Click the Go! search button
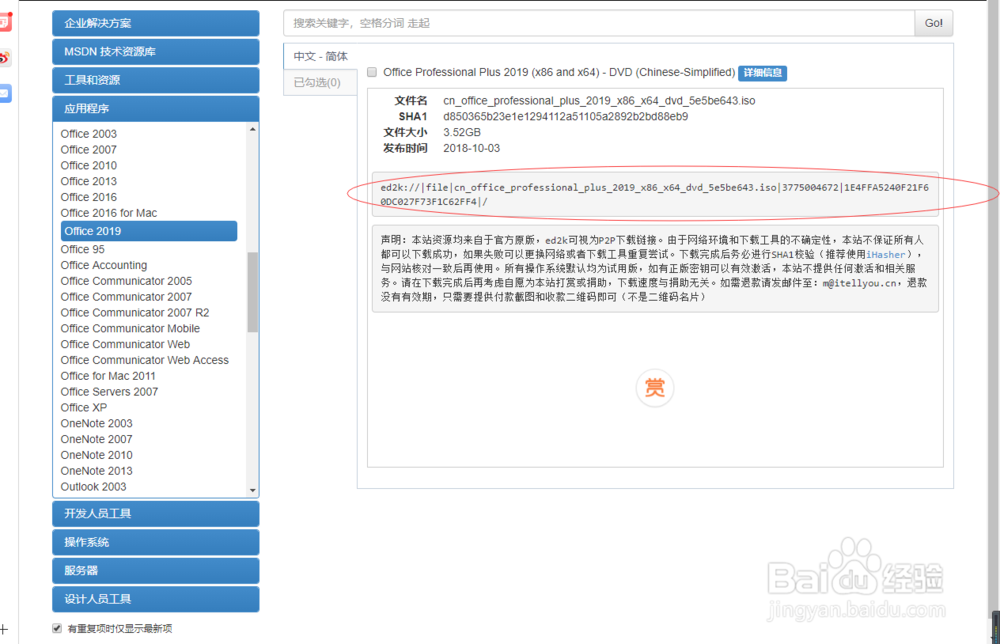The height and width of the screenshot is (644, 1000). tap(934, 23)
